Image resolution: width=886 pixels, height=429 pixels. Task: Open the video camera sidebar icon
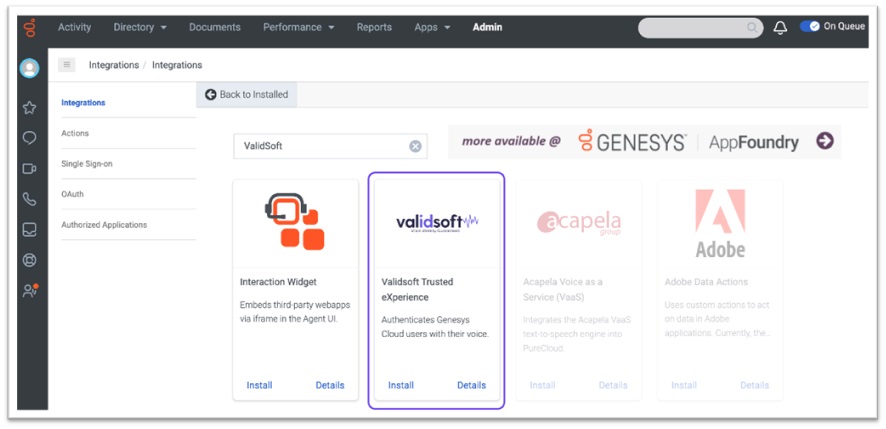tap(30, 169)
